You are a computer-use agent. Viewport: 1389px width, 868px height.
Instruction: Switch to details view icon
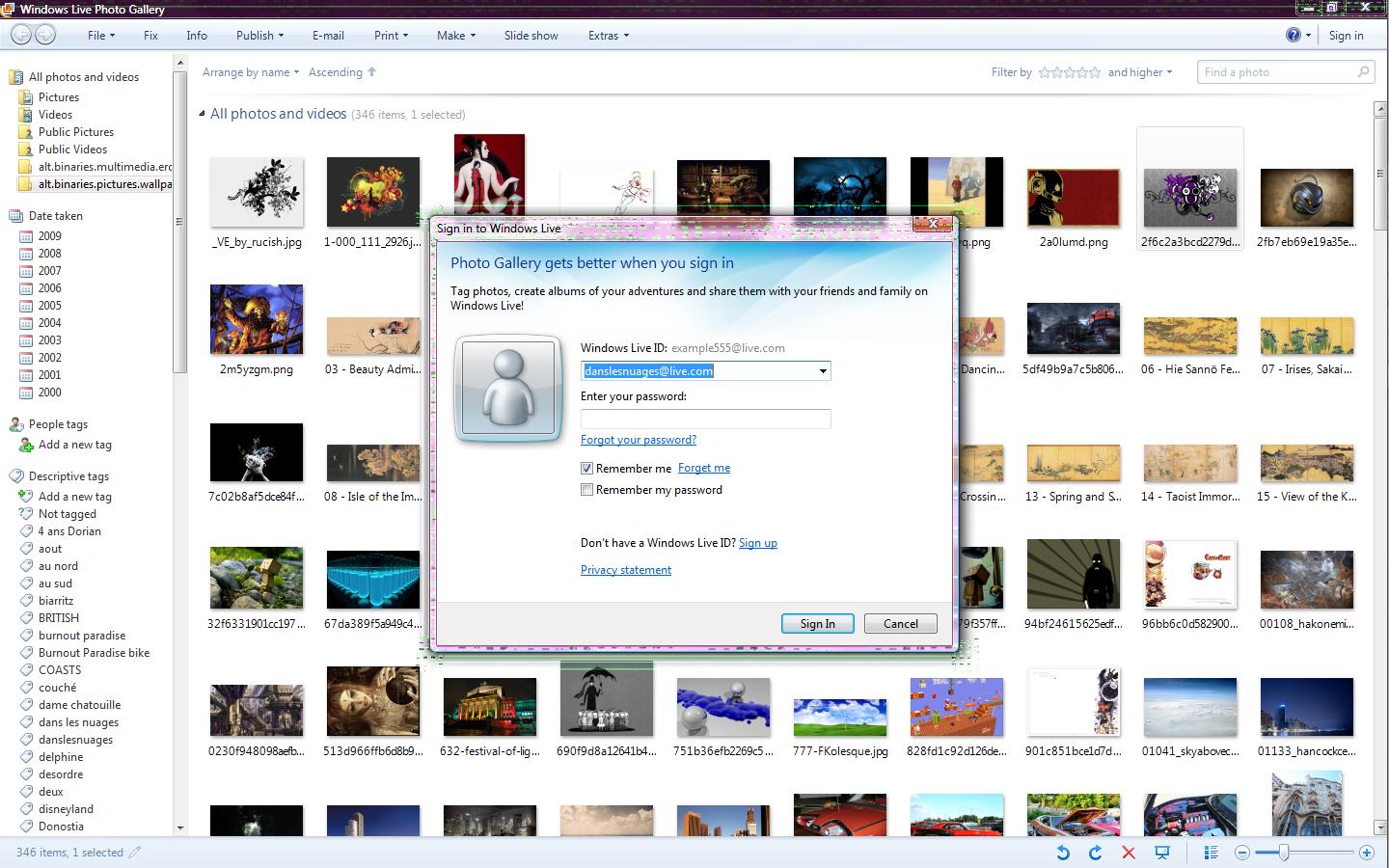click(1211, 853)
